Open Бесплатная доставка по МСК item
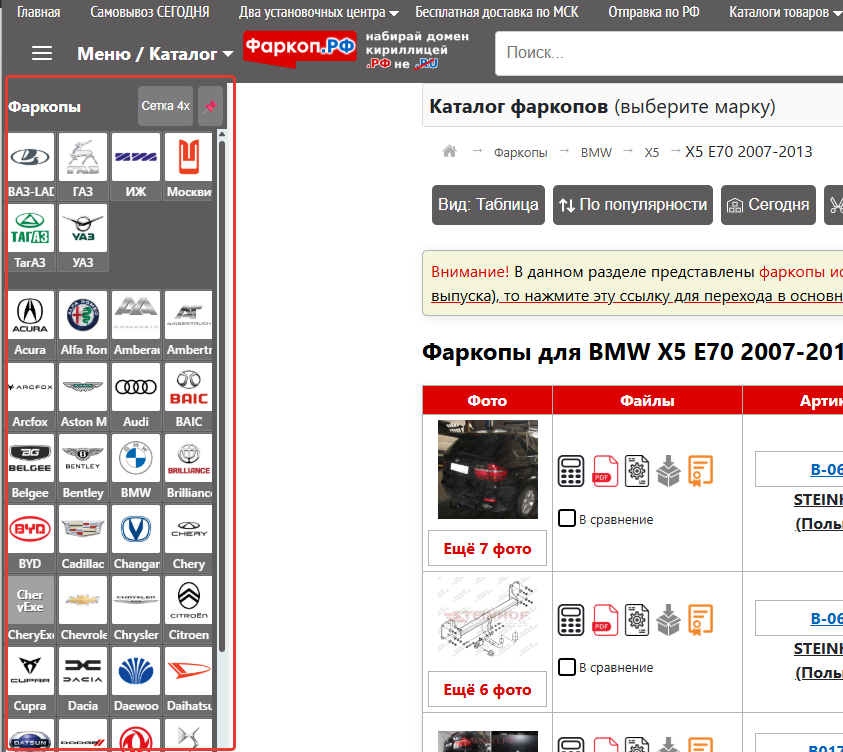 tap(497, 12)
